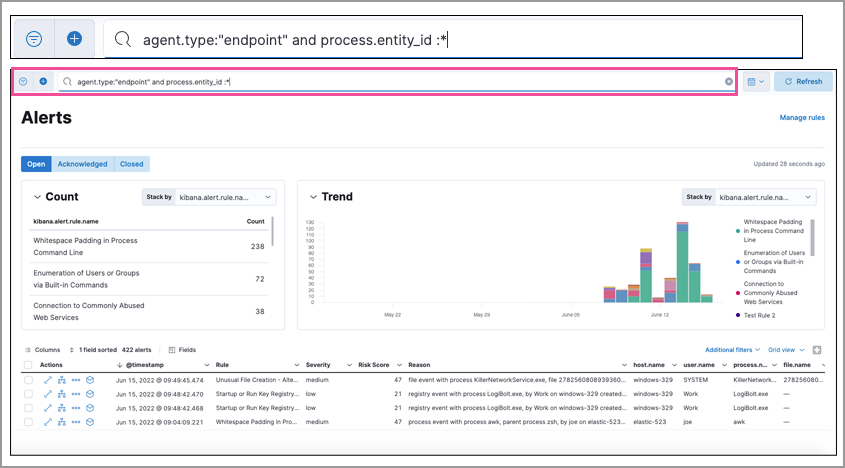Select the KillerNetworkService alert row checkbox
The image size is (845, 468).
click(x=28, y=380)
